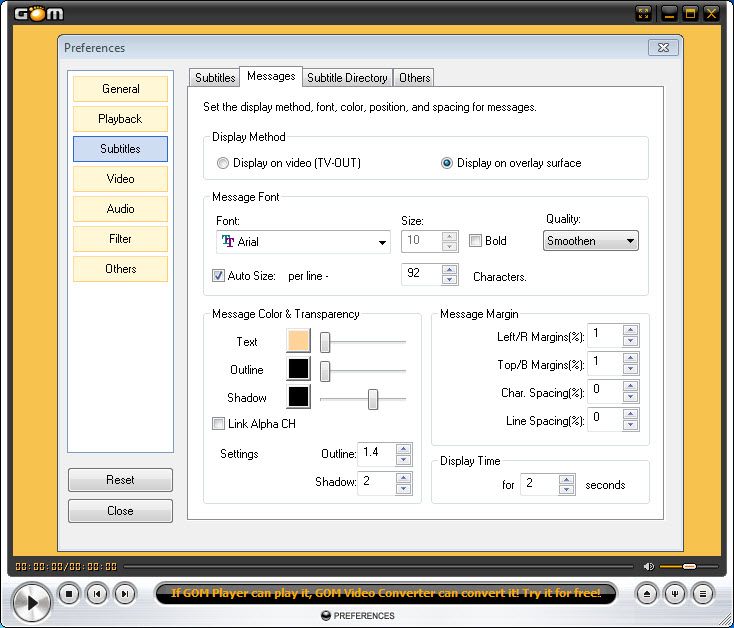
Task: Increase Char. Spacing value
Action: [630, 386]
